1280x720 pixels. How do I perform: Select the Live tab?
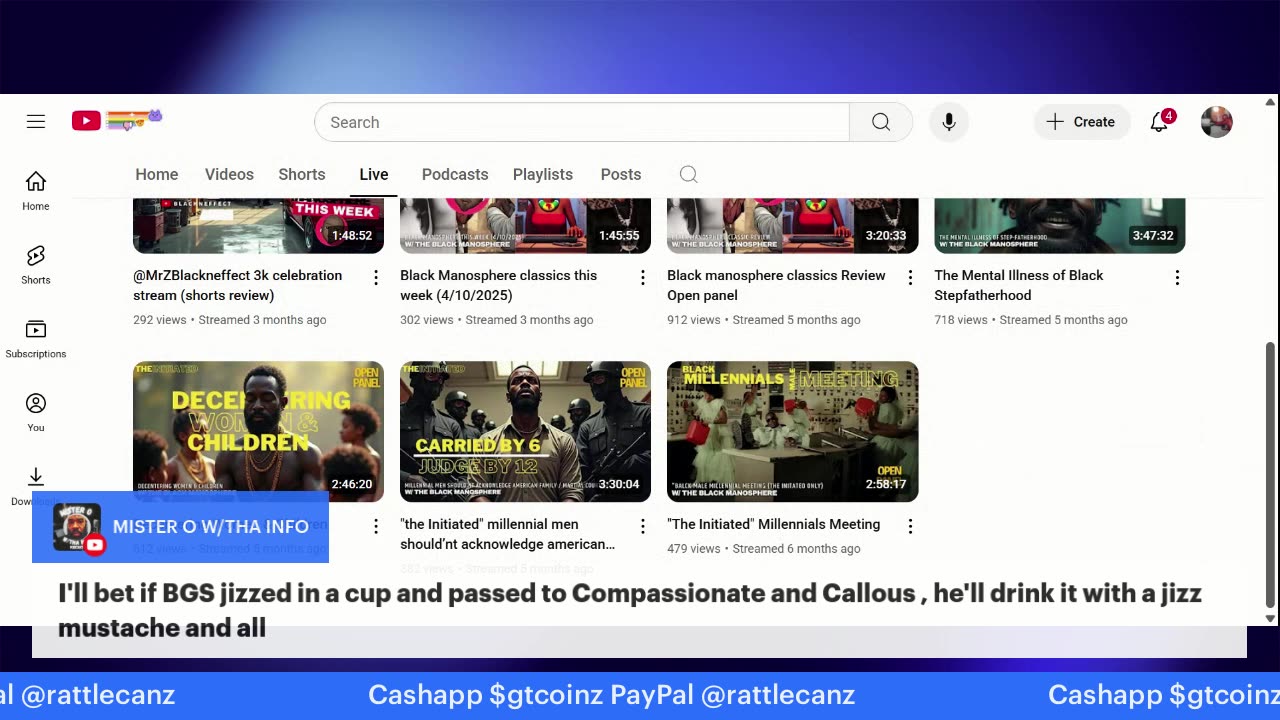374,174
